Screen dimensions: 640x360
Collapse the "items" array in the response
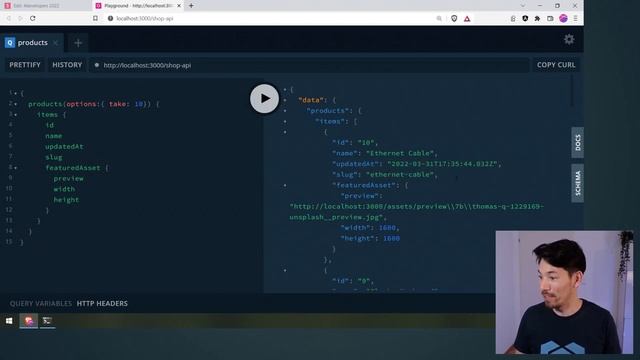tap(285, 121)
